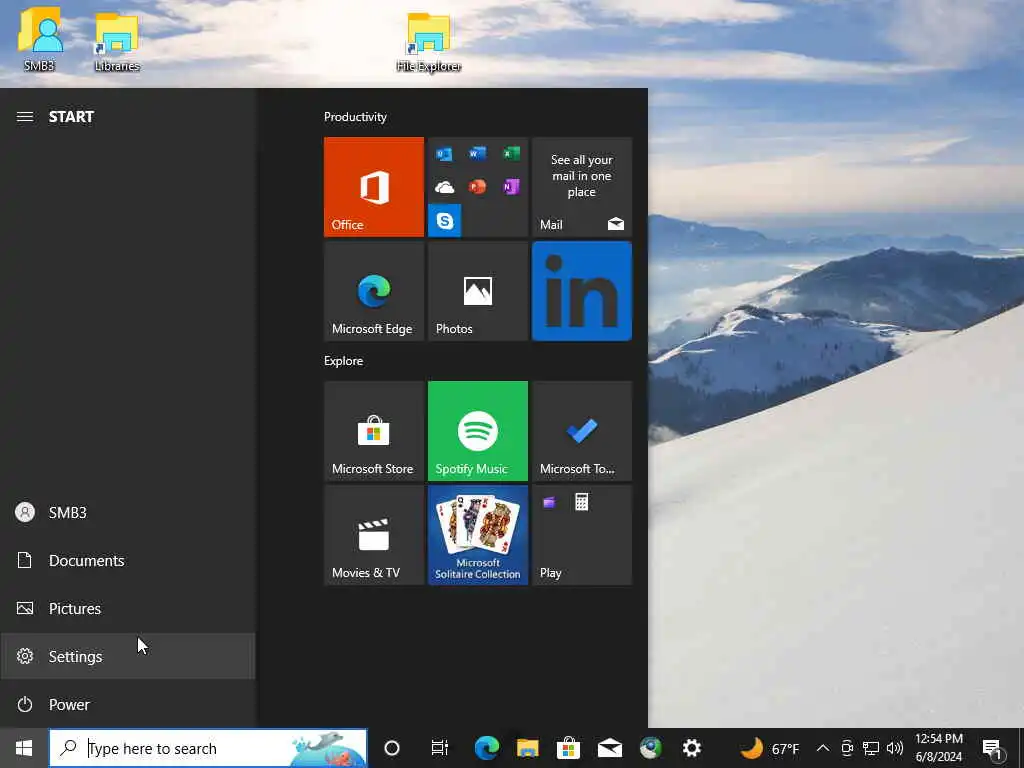
Task: Open Microsoft Store from the taskbar
Action: (x=568, y=748)
